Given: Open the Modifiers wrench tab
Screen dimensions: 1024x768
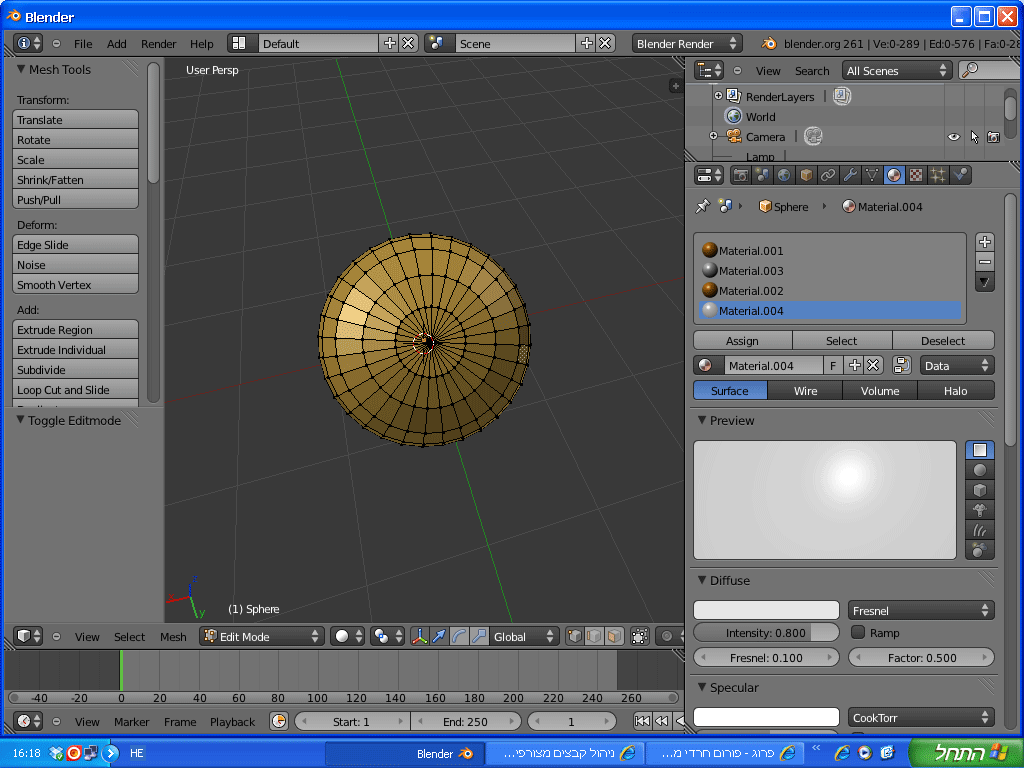Looking at the screenshot, I should pos(850,175).
